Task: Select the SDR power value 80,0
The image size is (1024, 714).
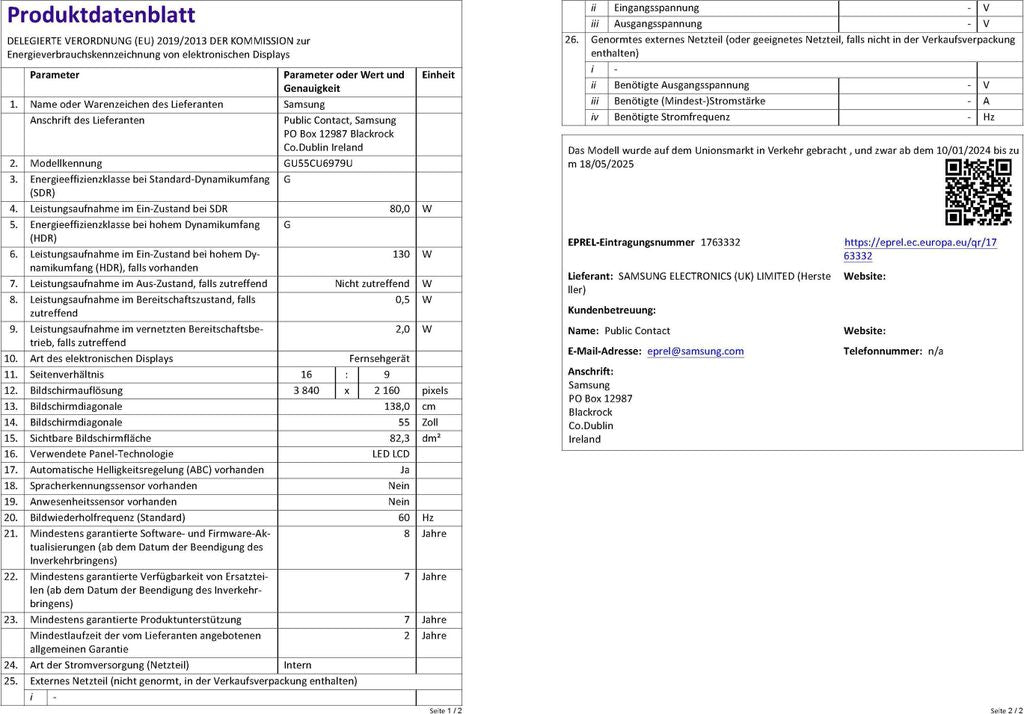Action: point(400,209)
